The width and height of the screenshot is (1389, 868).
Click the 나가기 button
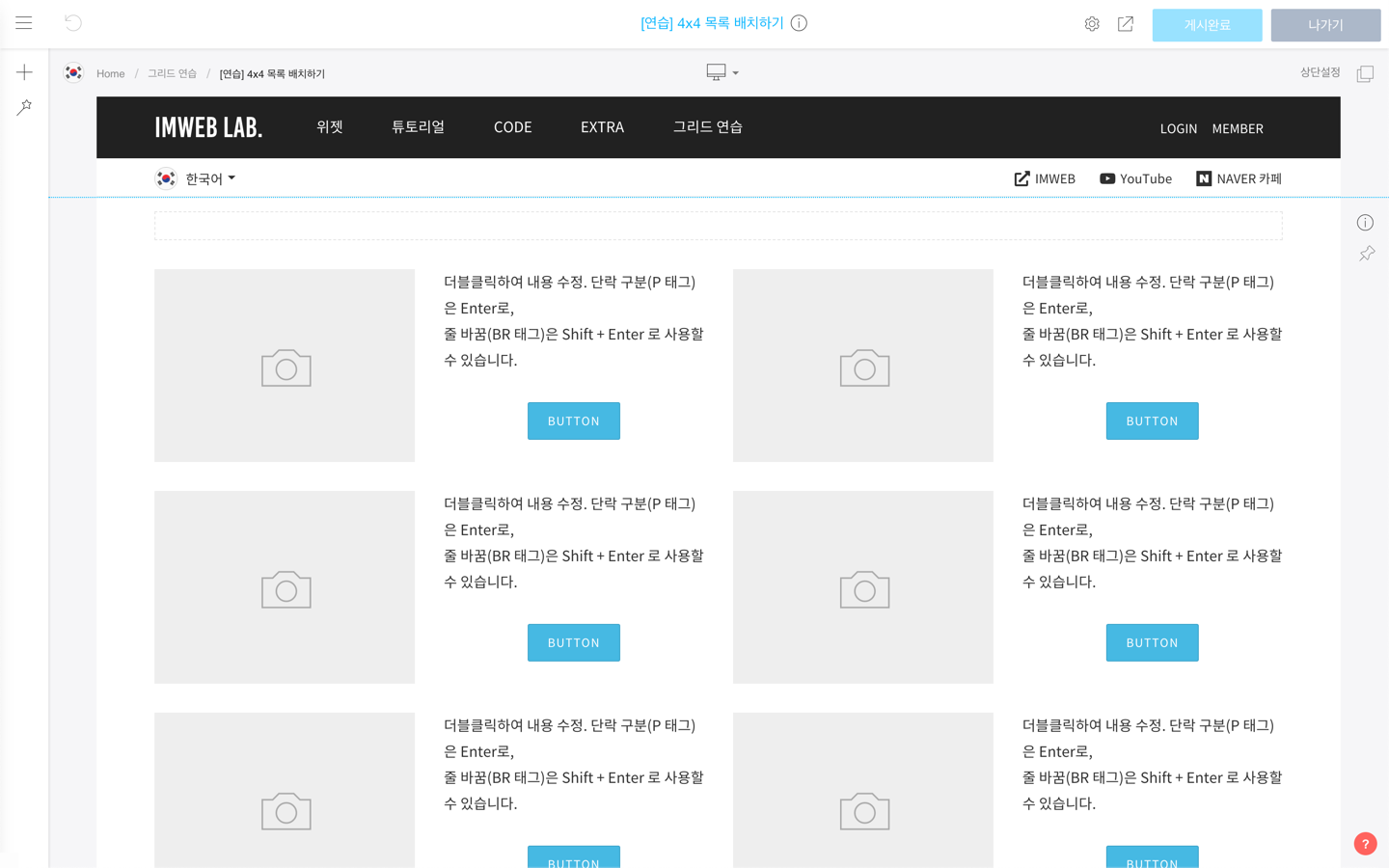[1325, 25]
